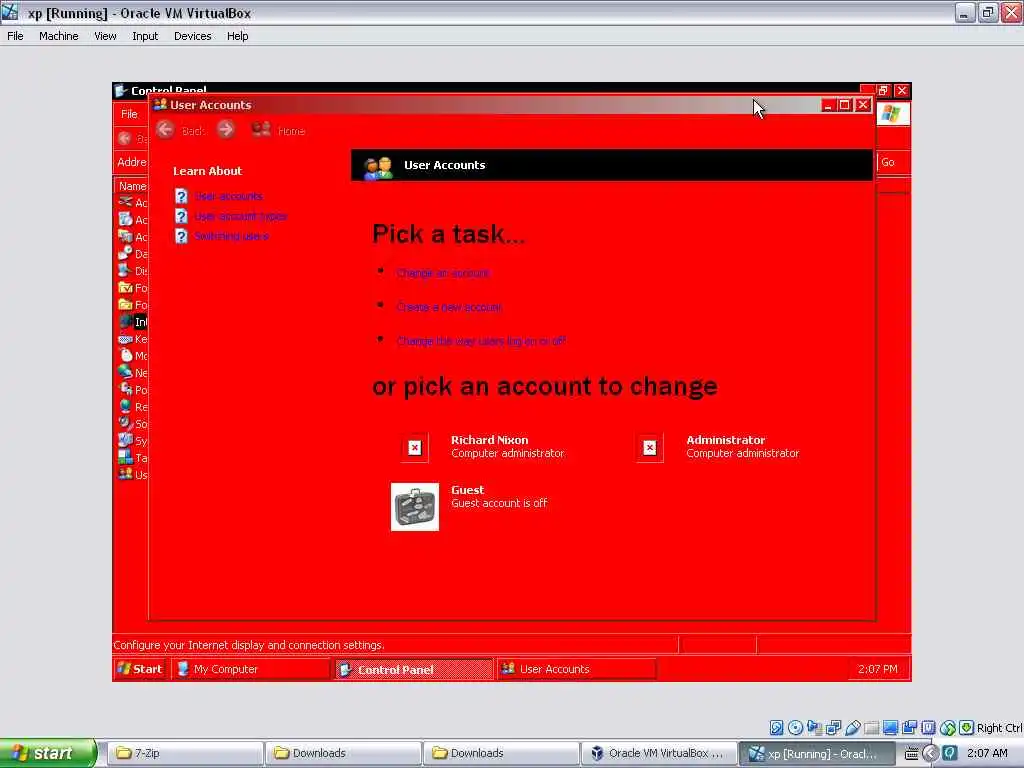Switch to Oracle VM VirtualBox host taskbar button
Screen dimensions: 1024x768
(659, 753)
